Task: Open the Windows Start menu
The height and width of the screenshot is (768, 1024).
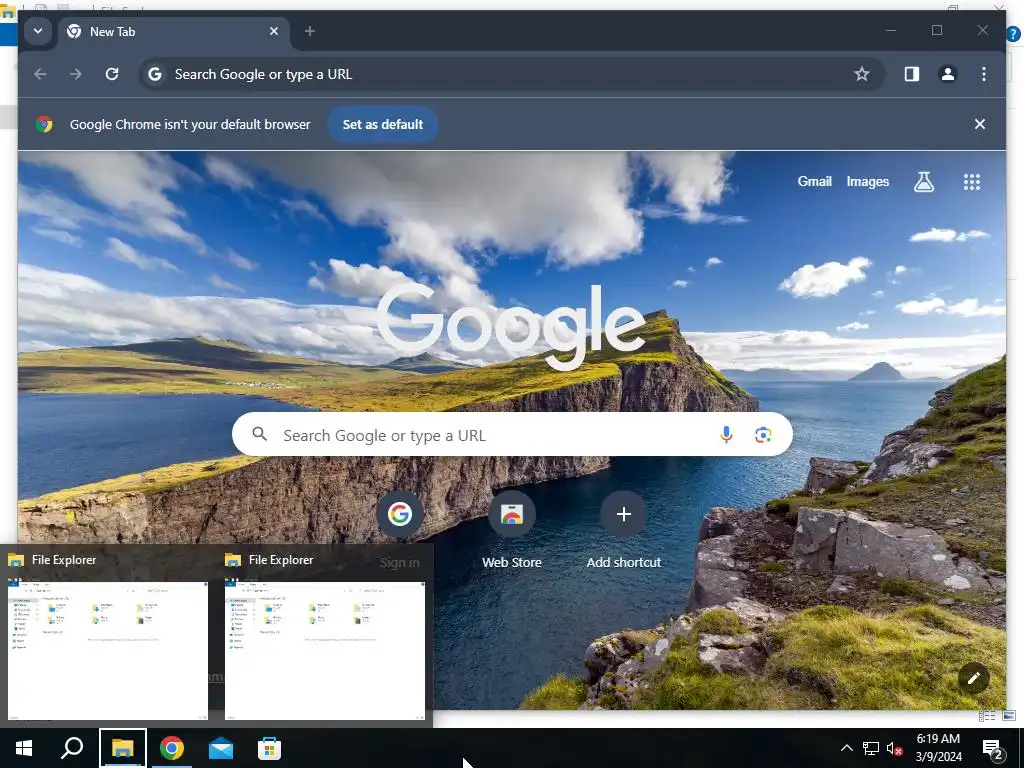Action: coord(24,748)
